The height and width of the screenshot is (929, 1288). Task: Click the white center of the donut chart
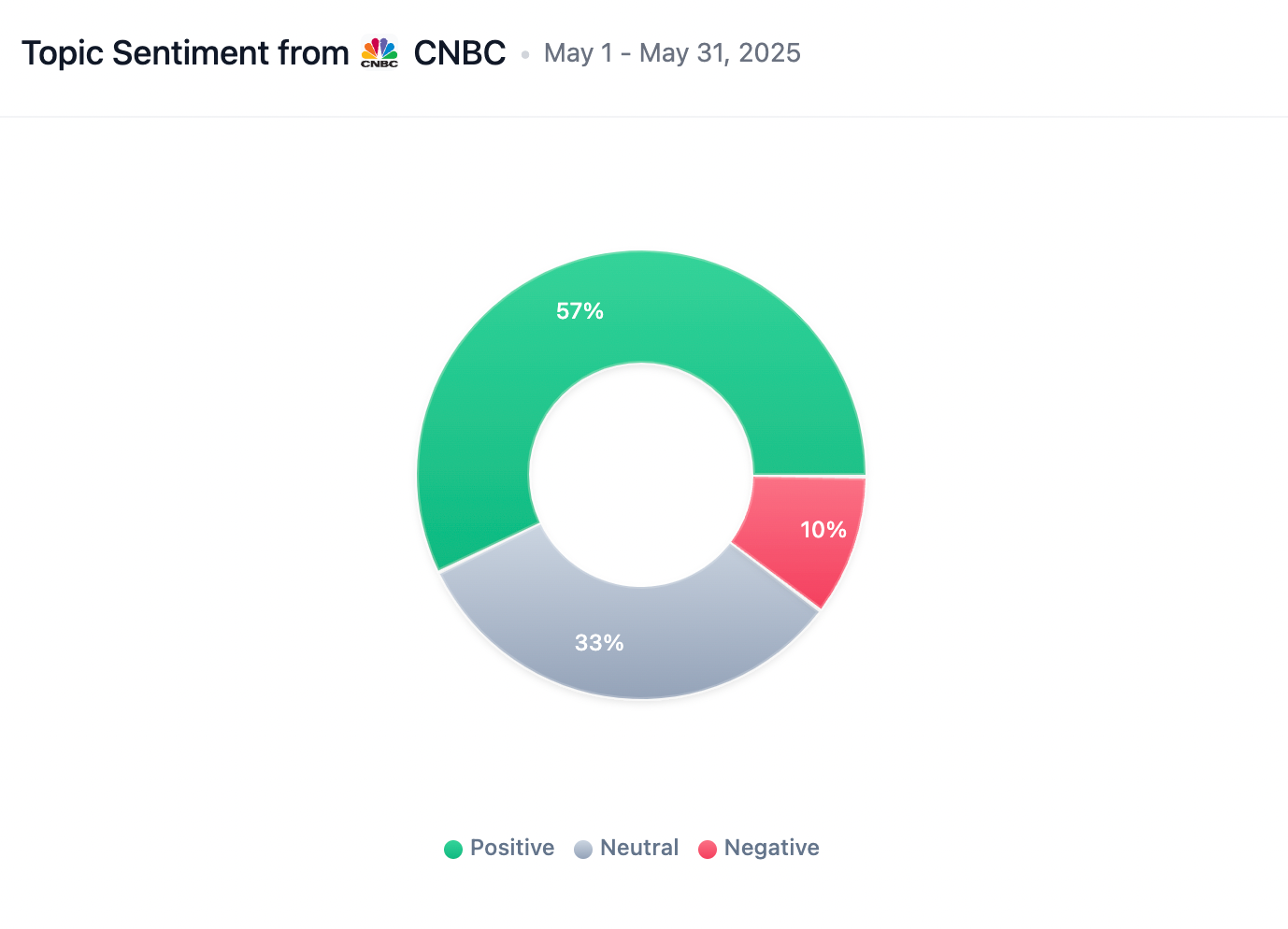click(641, 475)
